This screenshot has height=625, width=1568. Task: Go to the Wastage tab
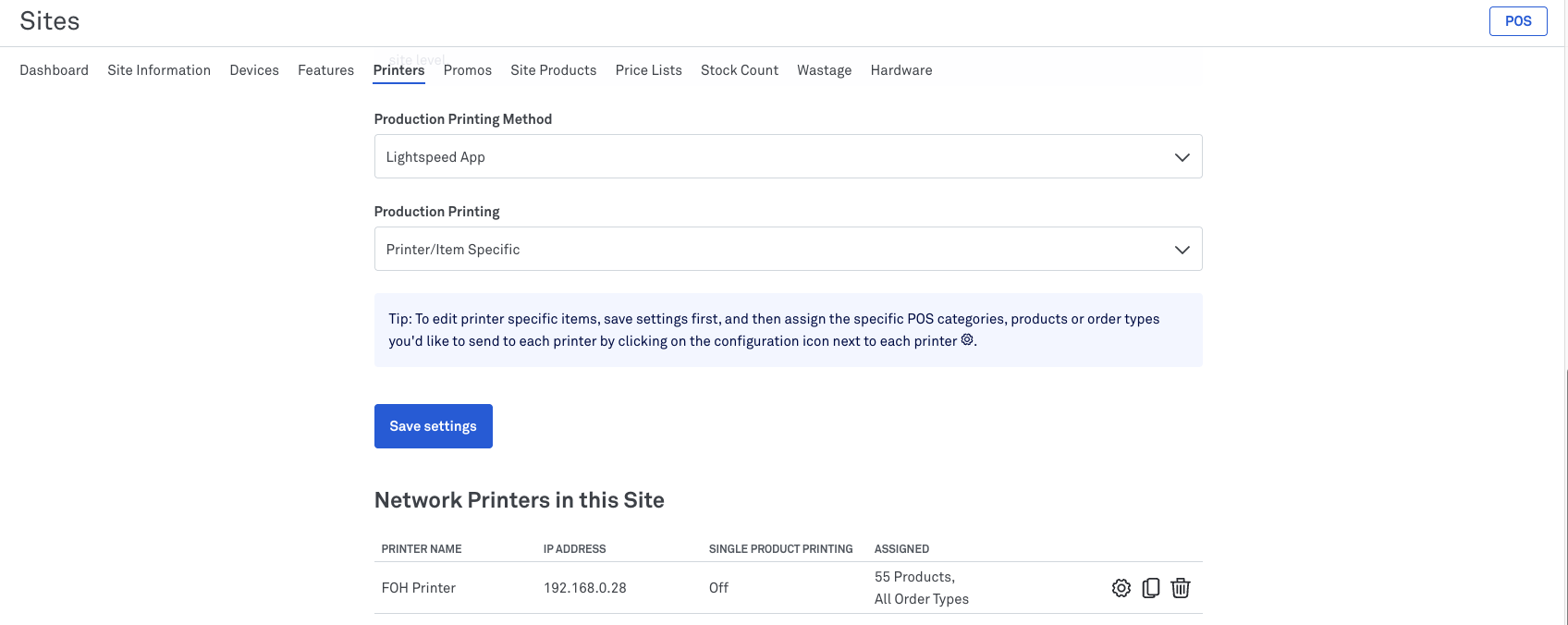click(x=825, y=70)
